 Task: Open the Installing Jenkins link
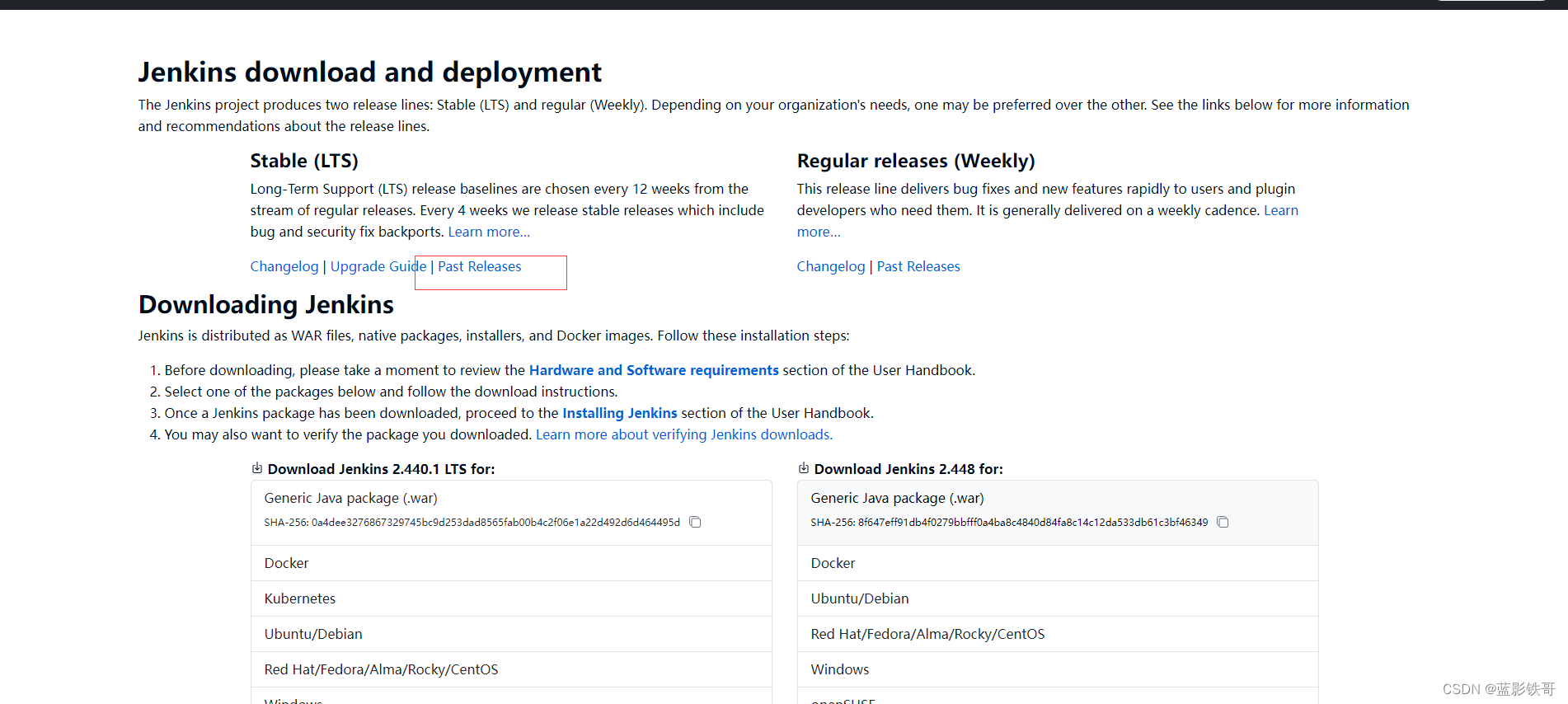(620, 413)
